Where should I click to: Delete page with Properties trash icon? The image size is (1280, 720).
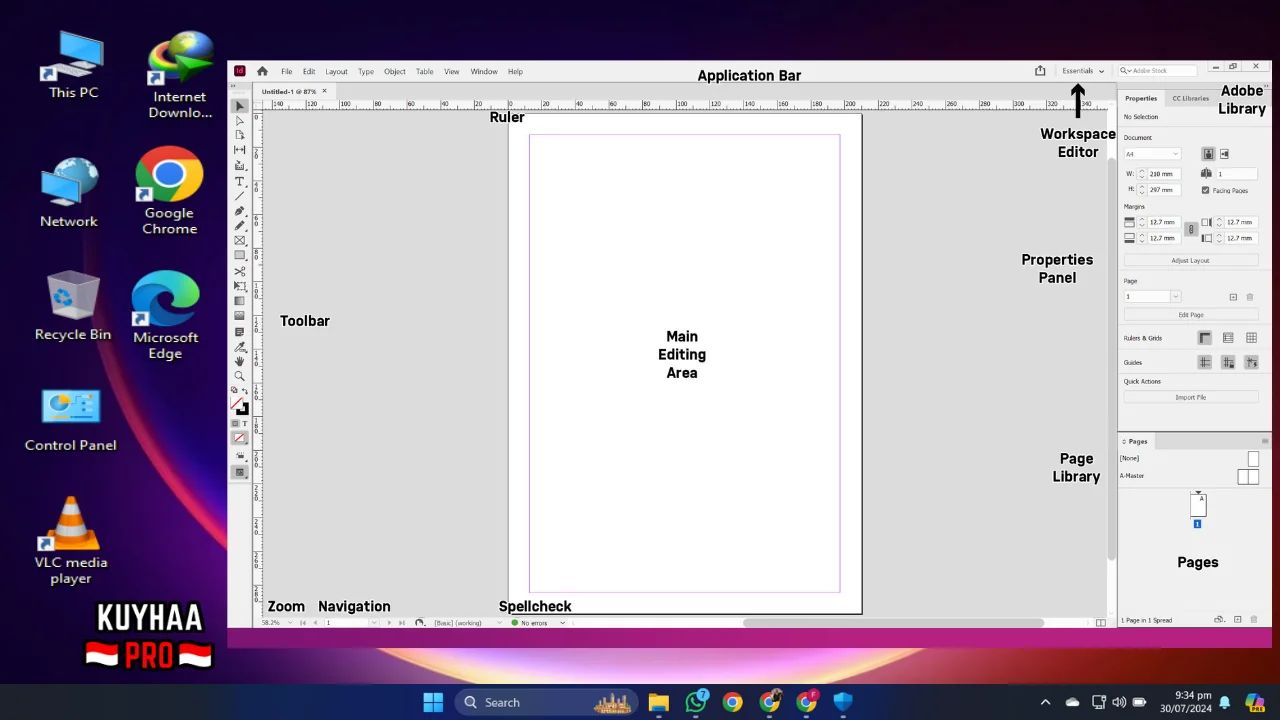(x=1250, y=297)
